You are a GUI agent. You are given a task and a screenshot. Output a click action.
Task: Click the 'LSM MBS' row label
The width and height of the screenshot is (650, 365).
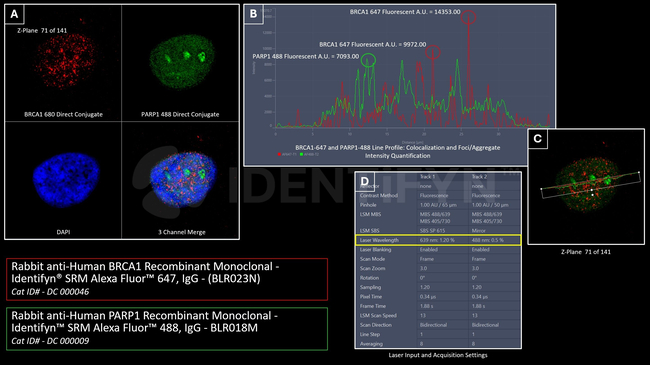point(370,214)
